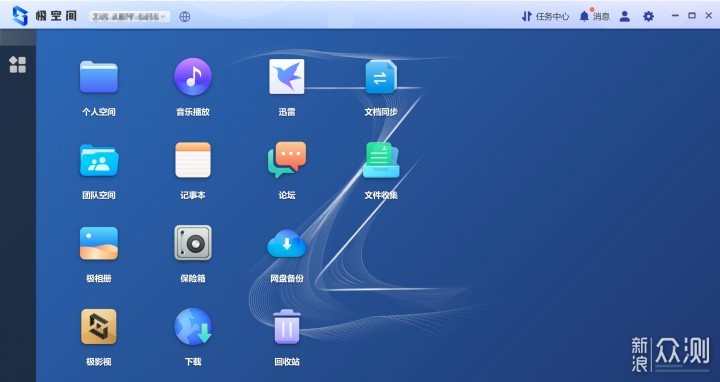Image resolution: width=720 pixels, height=382 pixels.
Task: Open the 保险箱 safe box
Action: (193, 243)
